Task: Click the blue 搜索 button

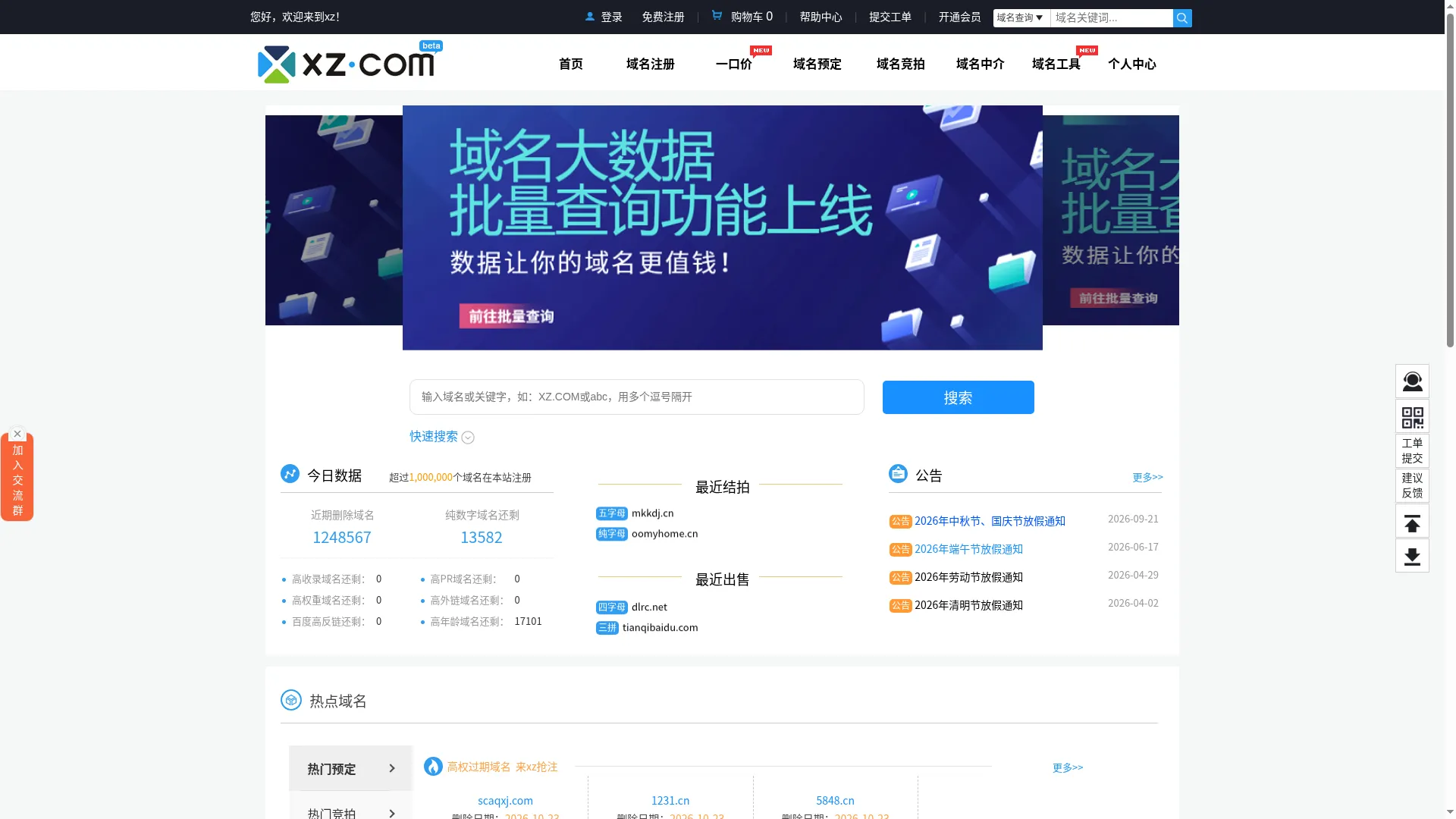Action: [x=958, y=397]
